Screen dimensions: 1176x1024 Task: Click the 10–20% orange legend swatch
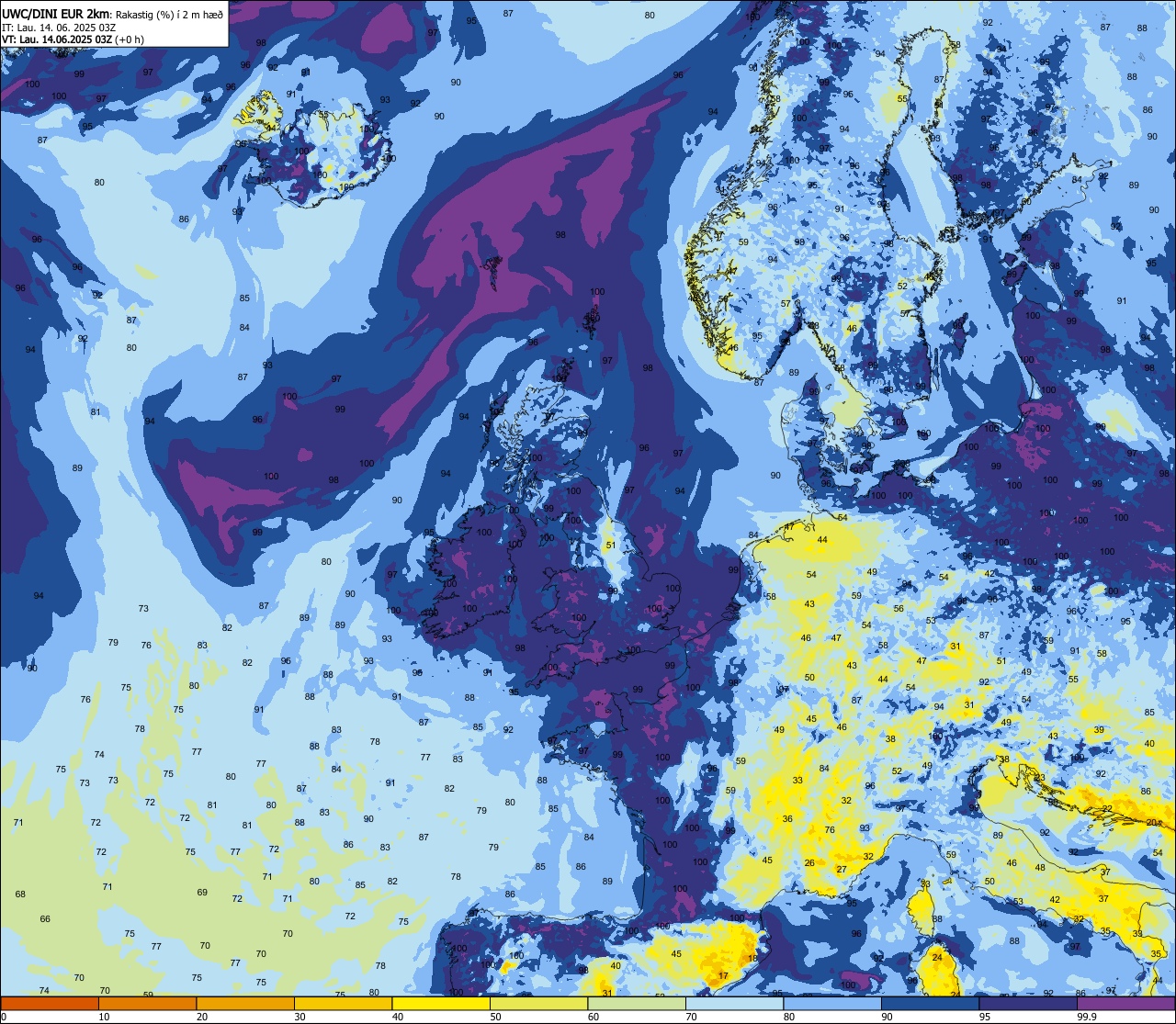click(x=147, y=1003)
